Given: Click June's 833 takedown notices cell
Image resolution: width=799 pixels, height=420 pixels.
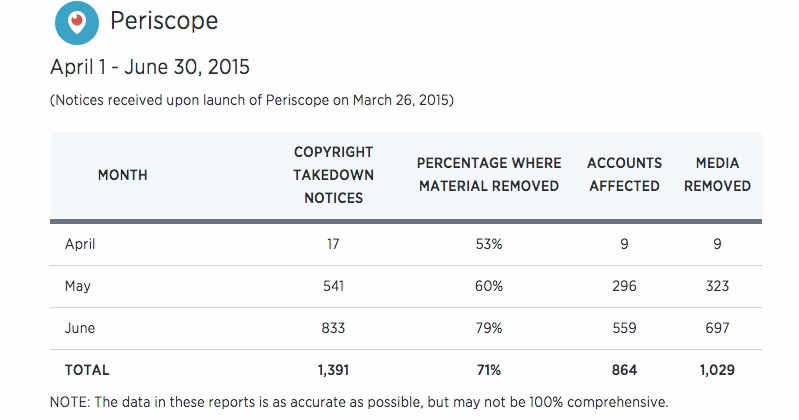Looking at the screenshot, I should [x=333, y=328].
